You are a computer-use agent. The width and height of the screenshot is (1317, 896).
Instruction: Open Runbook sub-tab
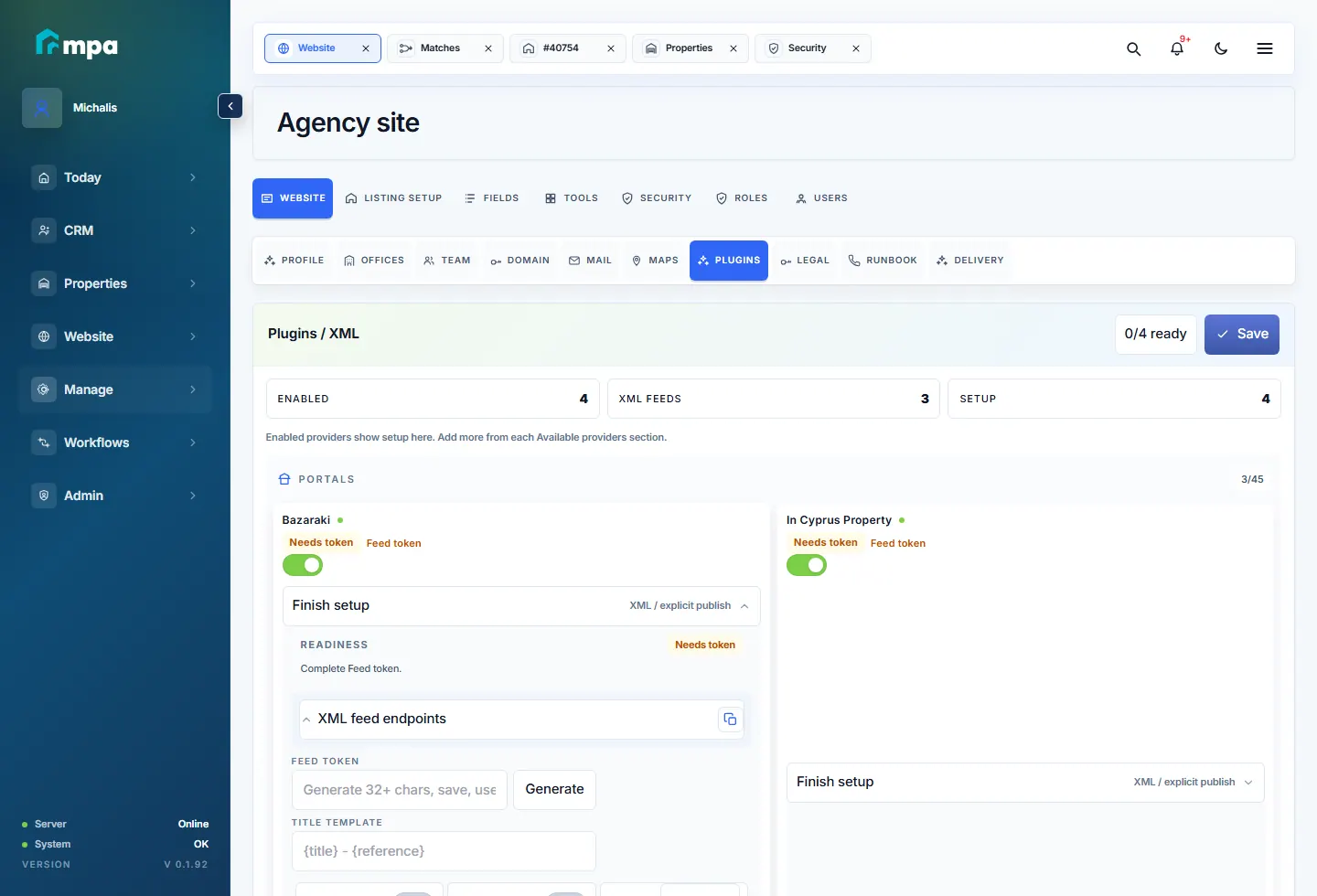coord(883,261)
